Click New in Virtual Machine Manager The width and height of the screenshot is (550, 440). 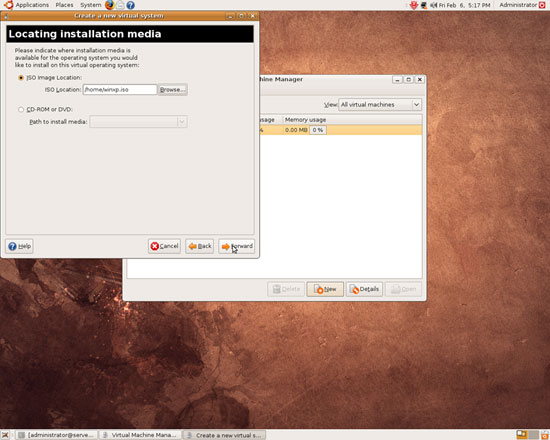coord(325,289)
